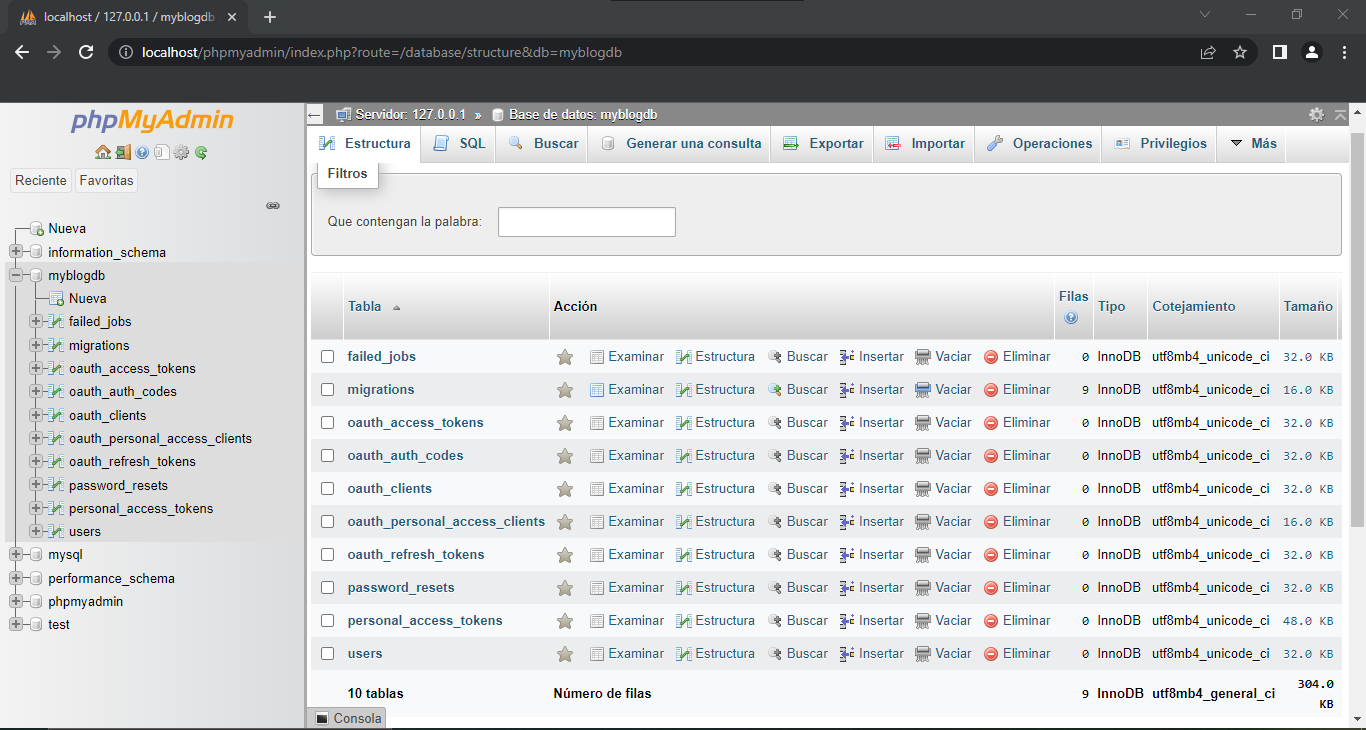Viewport: 1366px width, 730px height.
Task: Star the migrations table as favorite
Action: (565, 390)
